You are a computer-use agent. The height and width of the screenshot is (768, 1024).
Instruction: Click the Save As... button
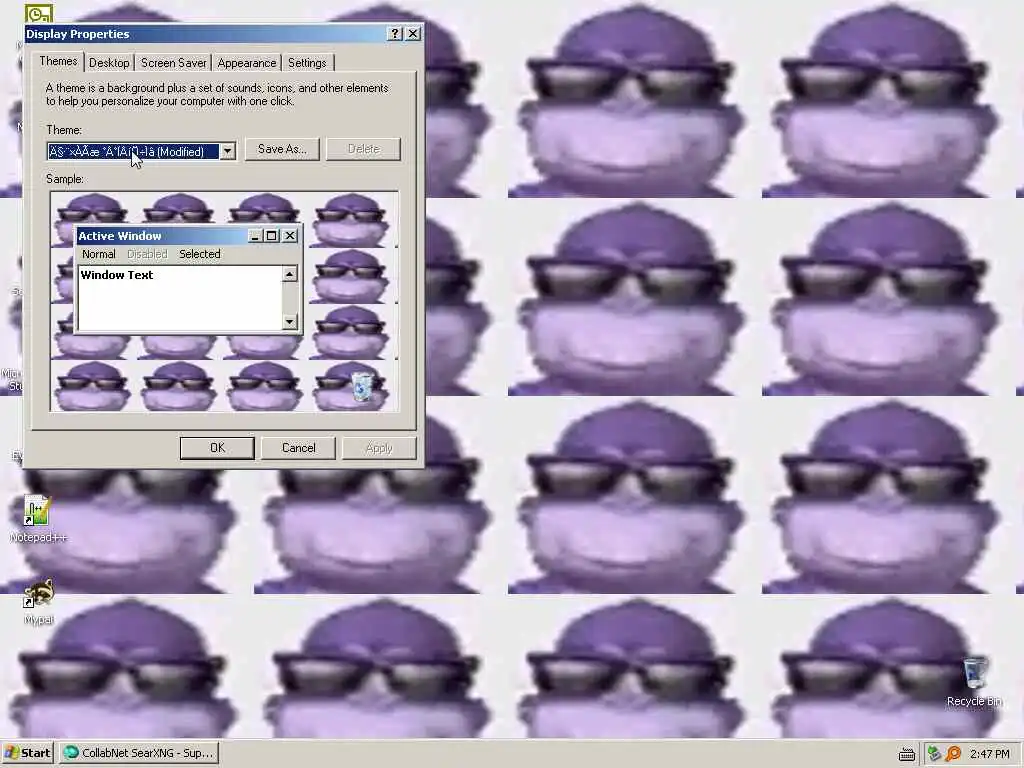(282, 149)
